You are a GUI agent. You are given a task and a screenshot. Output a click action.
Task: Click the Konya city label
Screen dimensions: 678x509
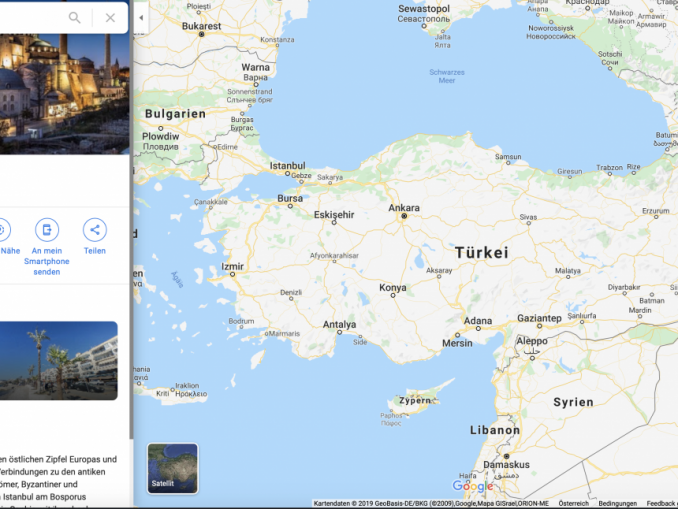(x=393, y=288)
